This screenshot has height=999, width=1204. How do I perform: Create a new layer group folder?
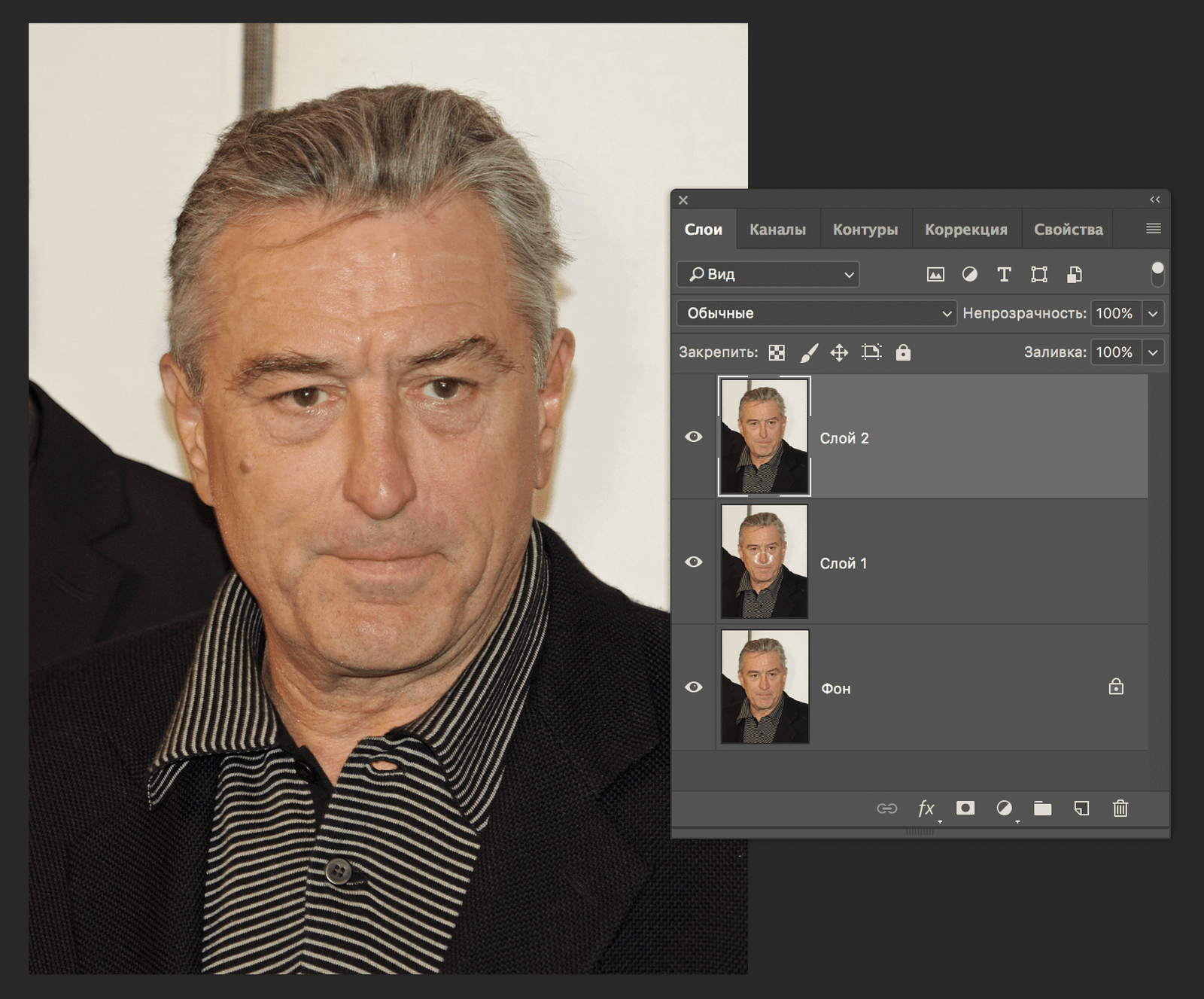pyautogui.click(x=1042, y=809)
